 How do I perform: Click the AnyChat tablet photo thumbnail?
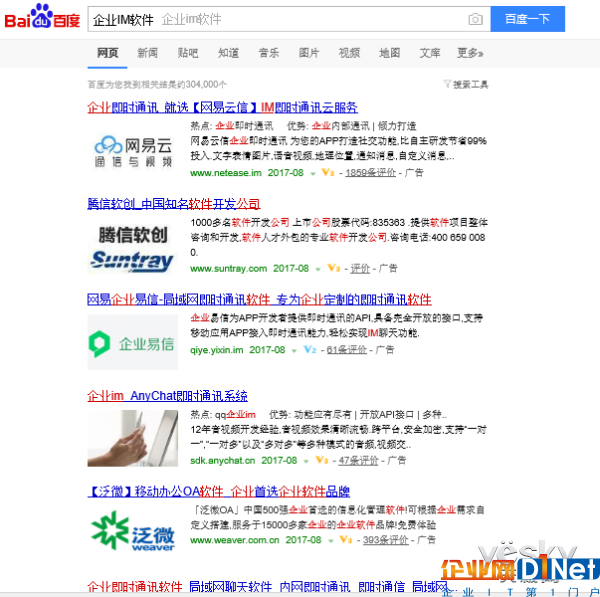(x=133, y=438)
